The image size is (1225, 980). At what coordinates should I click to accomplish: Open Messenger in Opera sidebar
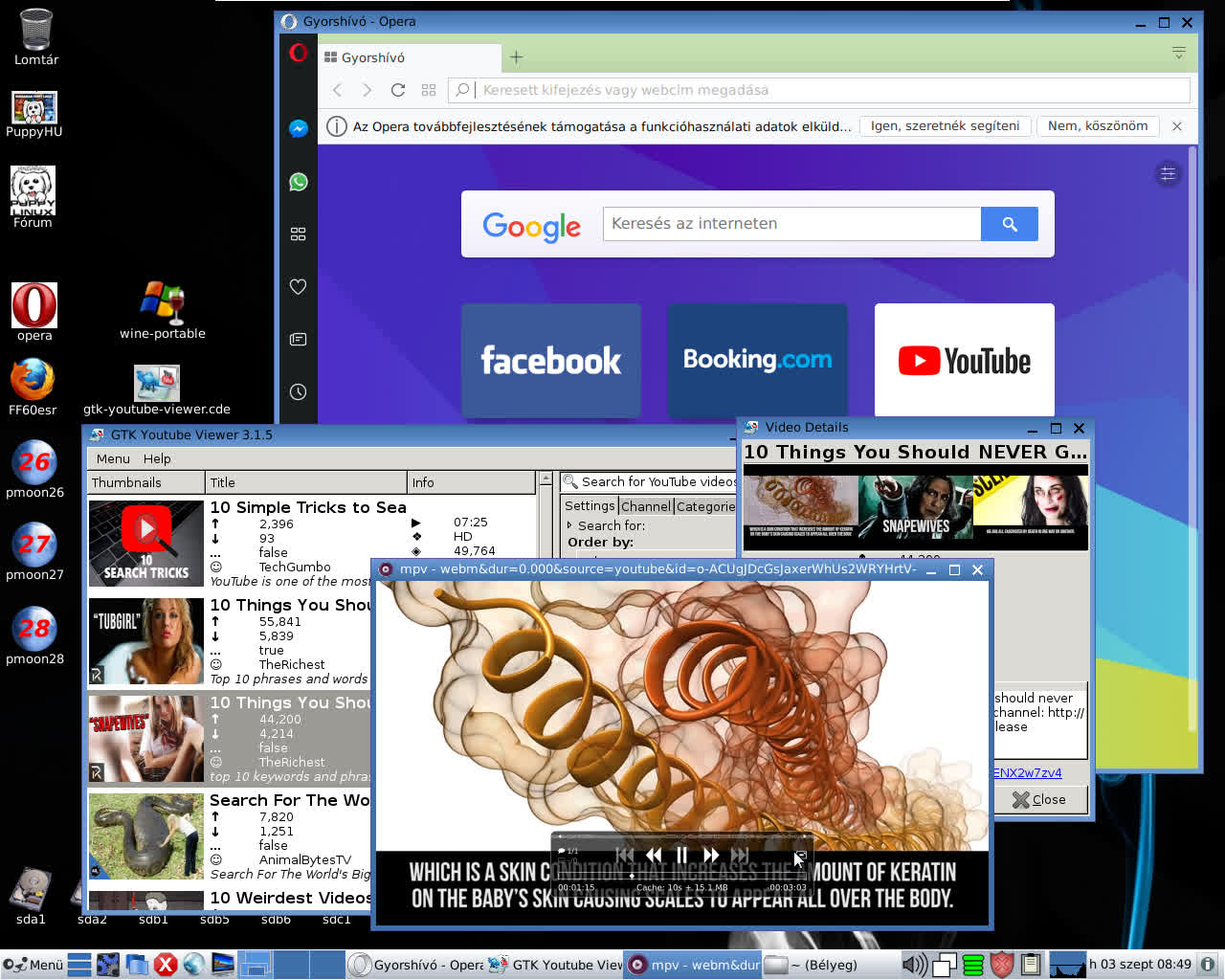click(x=299, y=128)
